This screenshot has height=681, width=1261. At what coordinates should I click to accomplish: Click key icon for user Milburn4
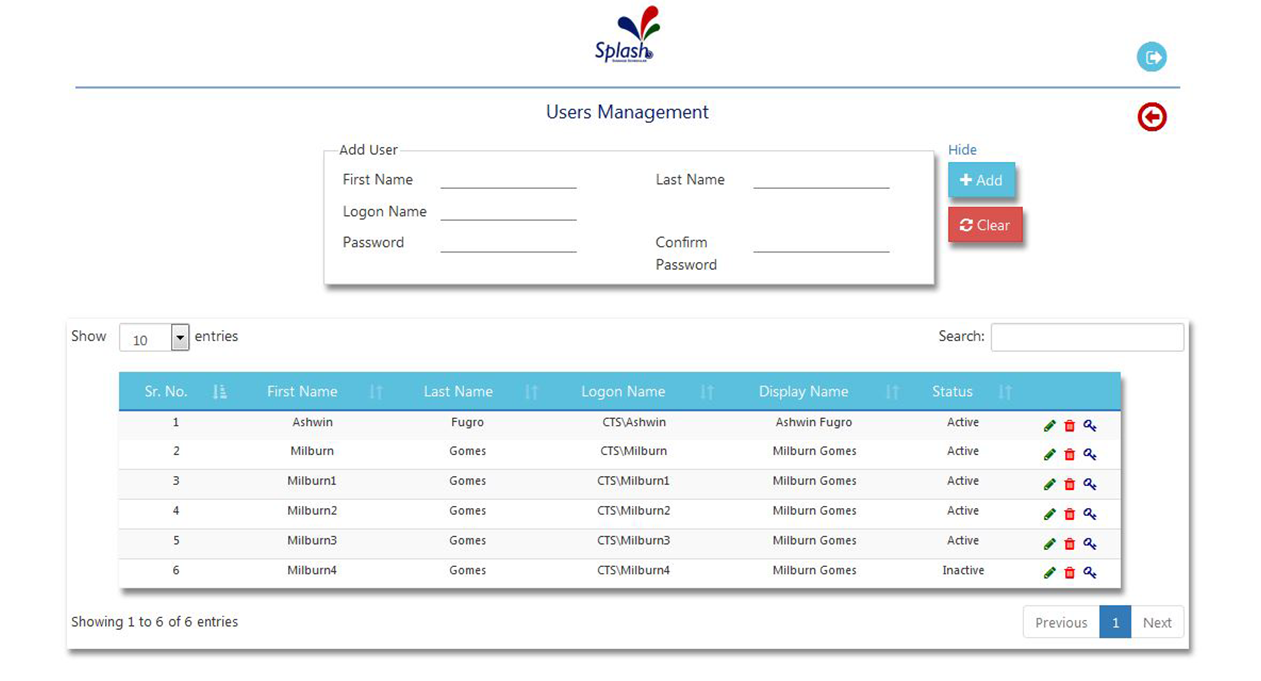pyautogui.click(x=1090, y=573)
